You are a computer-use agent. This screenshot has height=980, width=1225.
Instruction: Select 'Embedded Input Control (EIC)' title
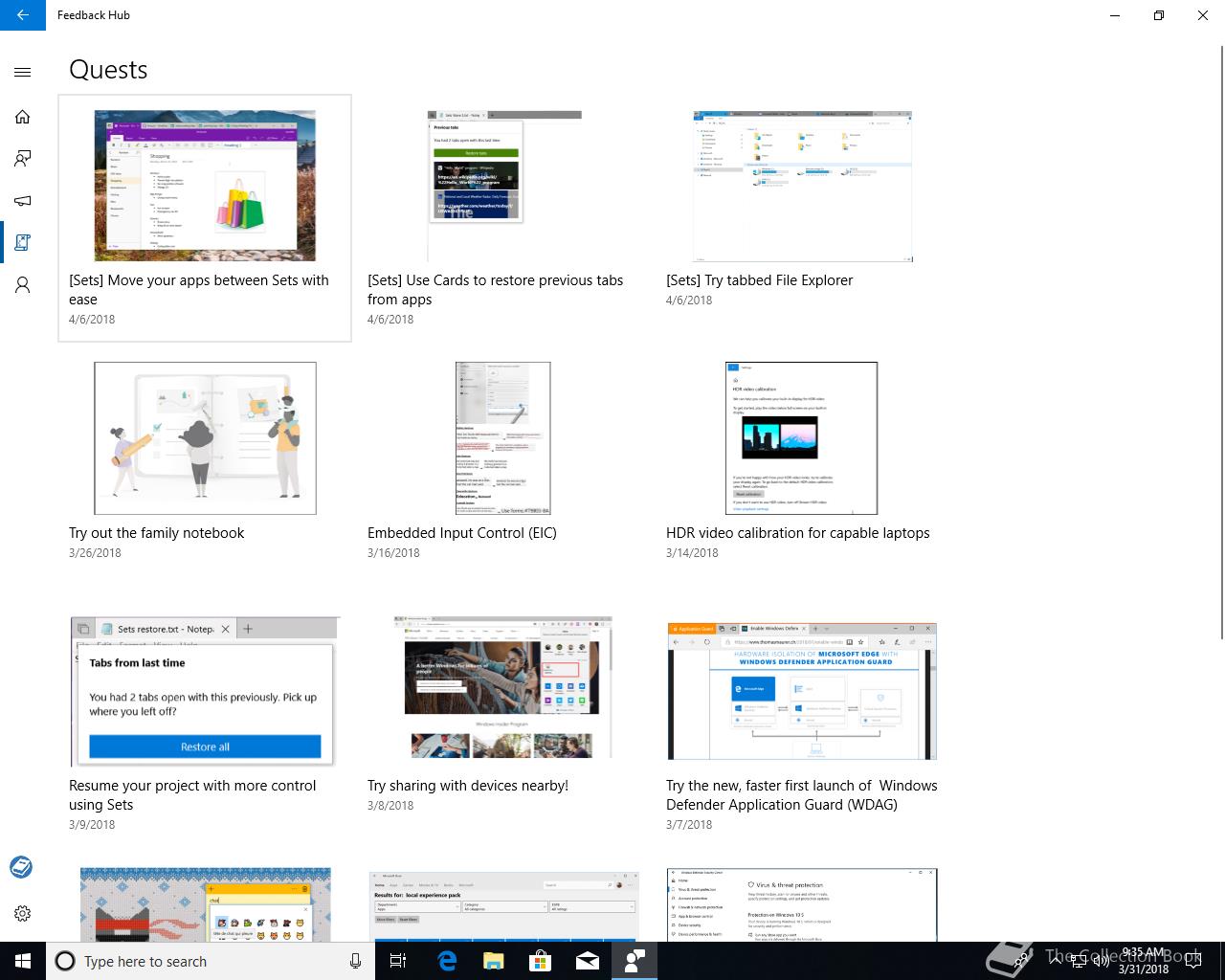click(x=462, y=533)
